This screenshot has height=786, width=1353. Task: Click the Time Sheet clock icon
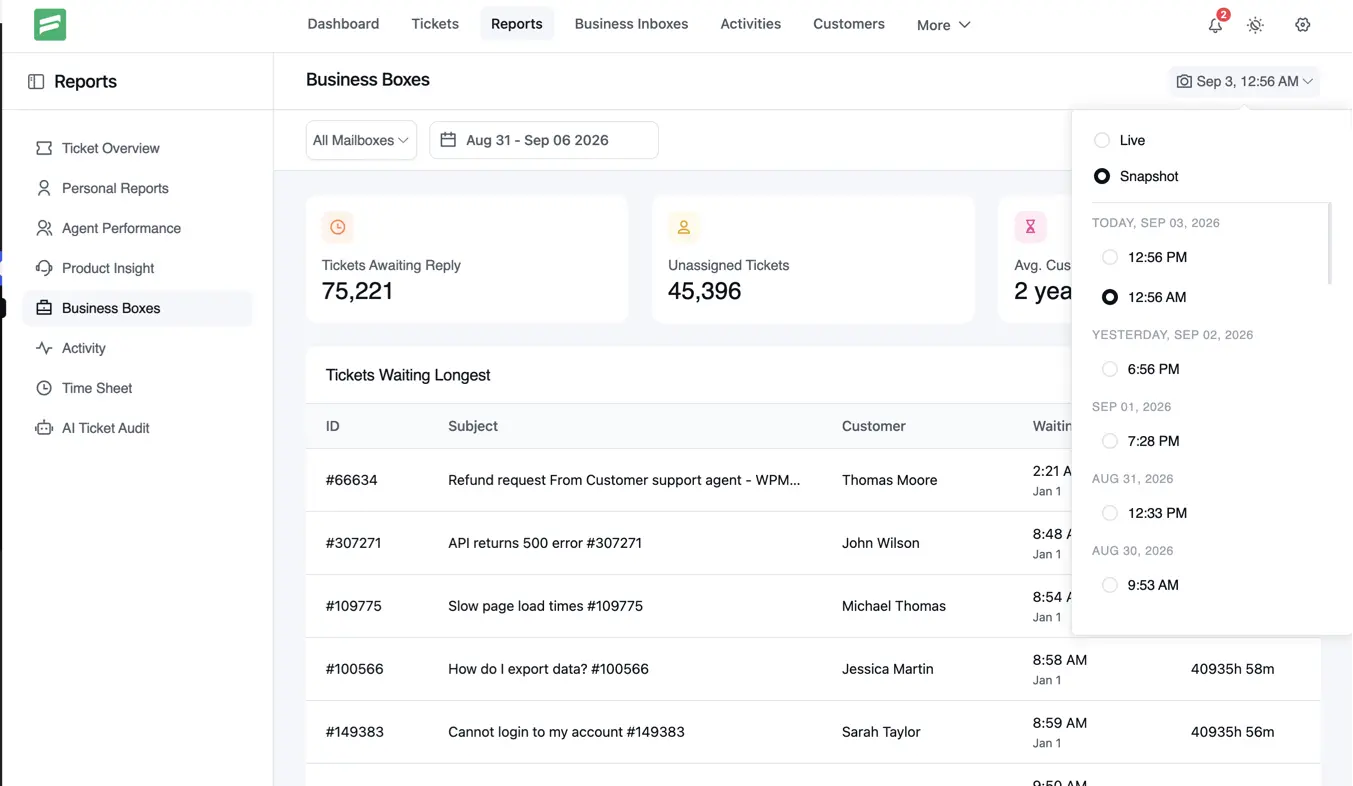point(44,388)
